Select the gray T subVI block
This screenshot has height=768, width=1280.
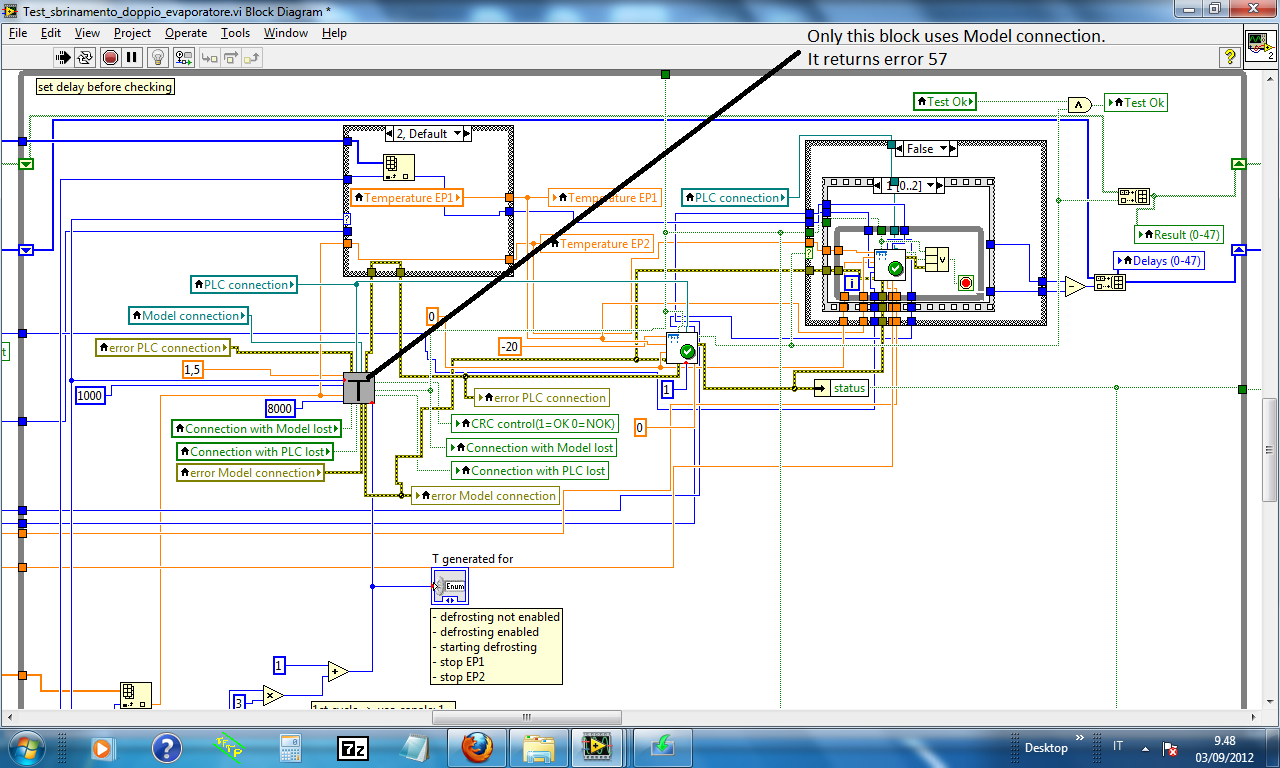pyautogui.click(x=358, y=387)
